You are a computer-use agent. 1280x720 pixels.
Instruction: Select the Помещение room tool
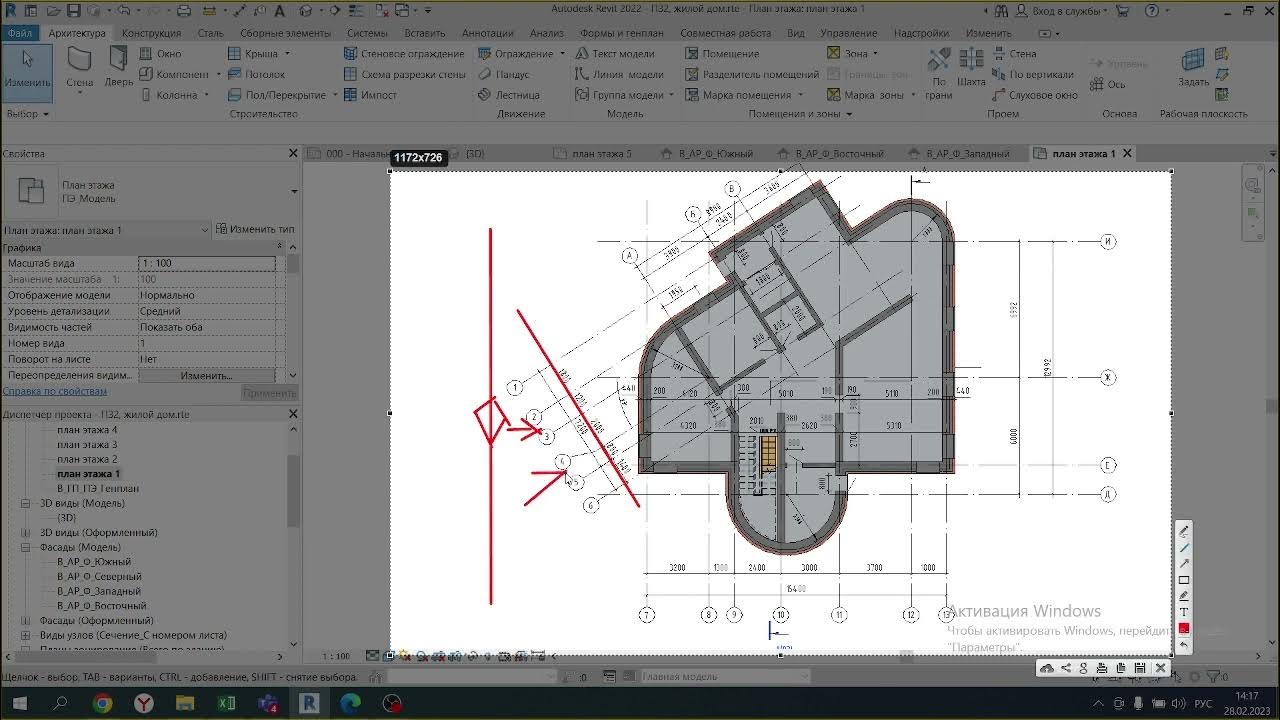coord(721,53)
